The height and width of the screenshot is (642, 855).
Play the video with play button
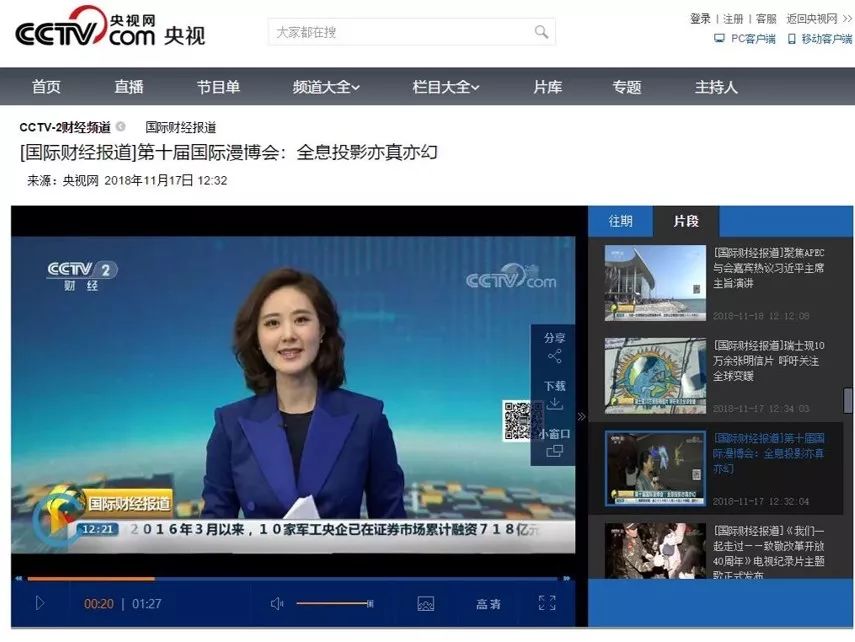(39, 603)
